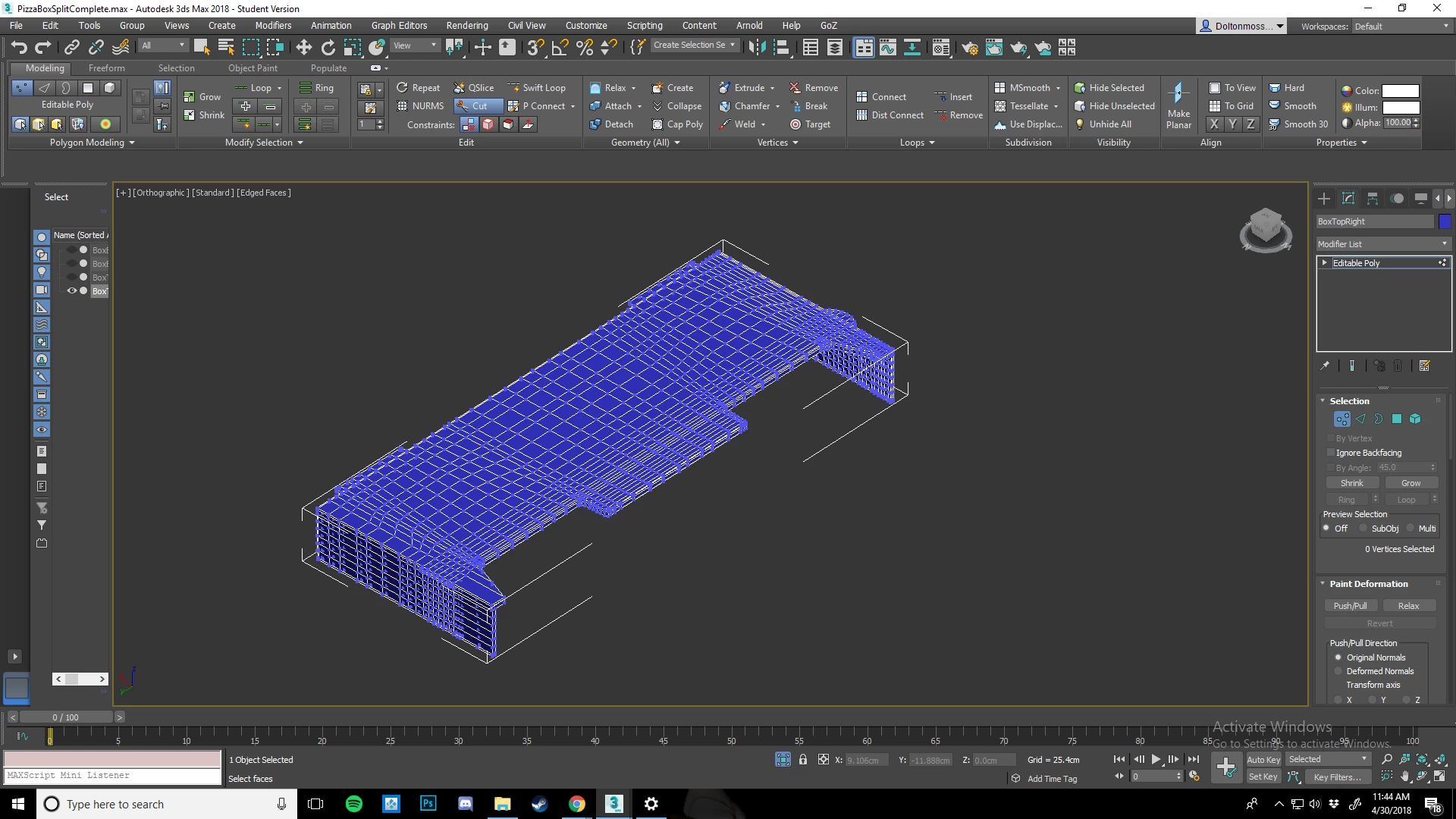Viewport: 1456px width, 819px height.
Task: Play the animation
Action: pyautogui.click(x=1156, y=759)
